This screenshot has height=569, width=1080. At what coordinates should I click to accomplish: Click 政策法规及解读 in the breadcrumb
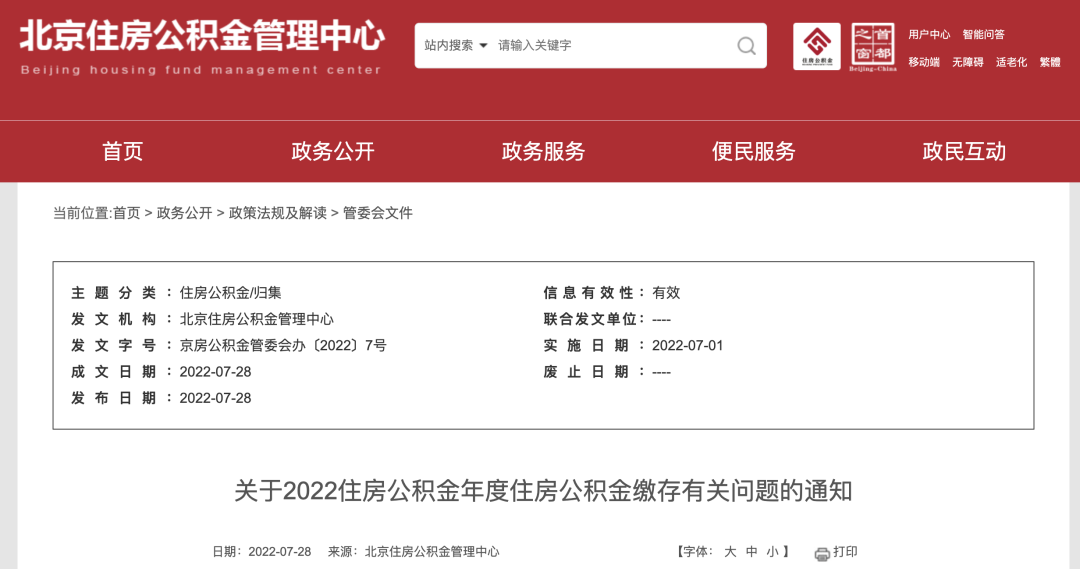tap(278, 213)
